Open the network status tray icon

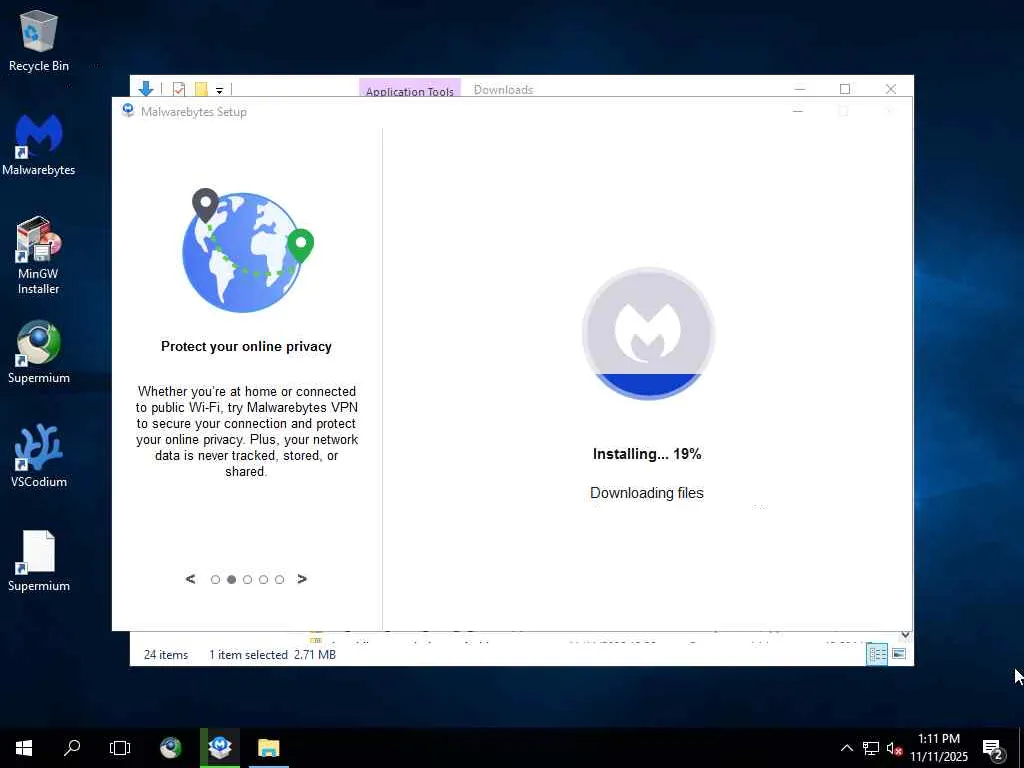pos(871,748)
